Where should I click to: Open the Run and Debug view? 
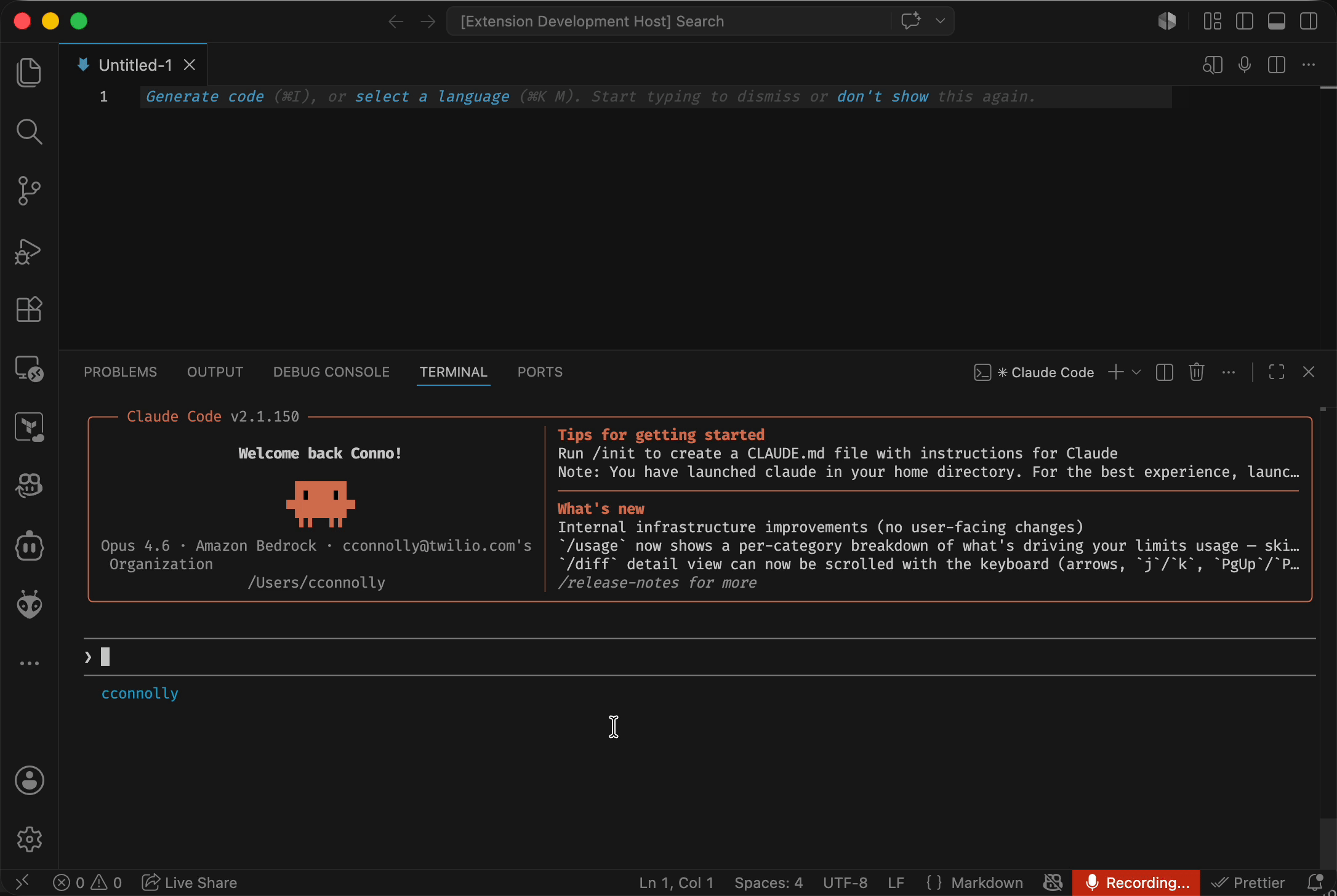pyautogui.click(x=29, y=251)
